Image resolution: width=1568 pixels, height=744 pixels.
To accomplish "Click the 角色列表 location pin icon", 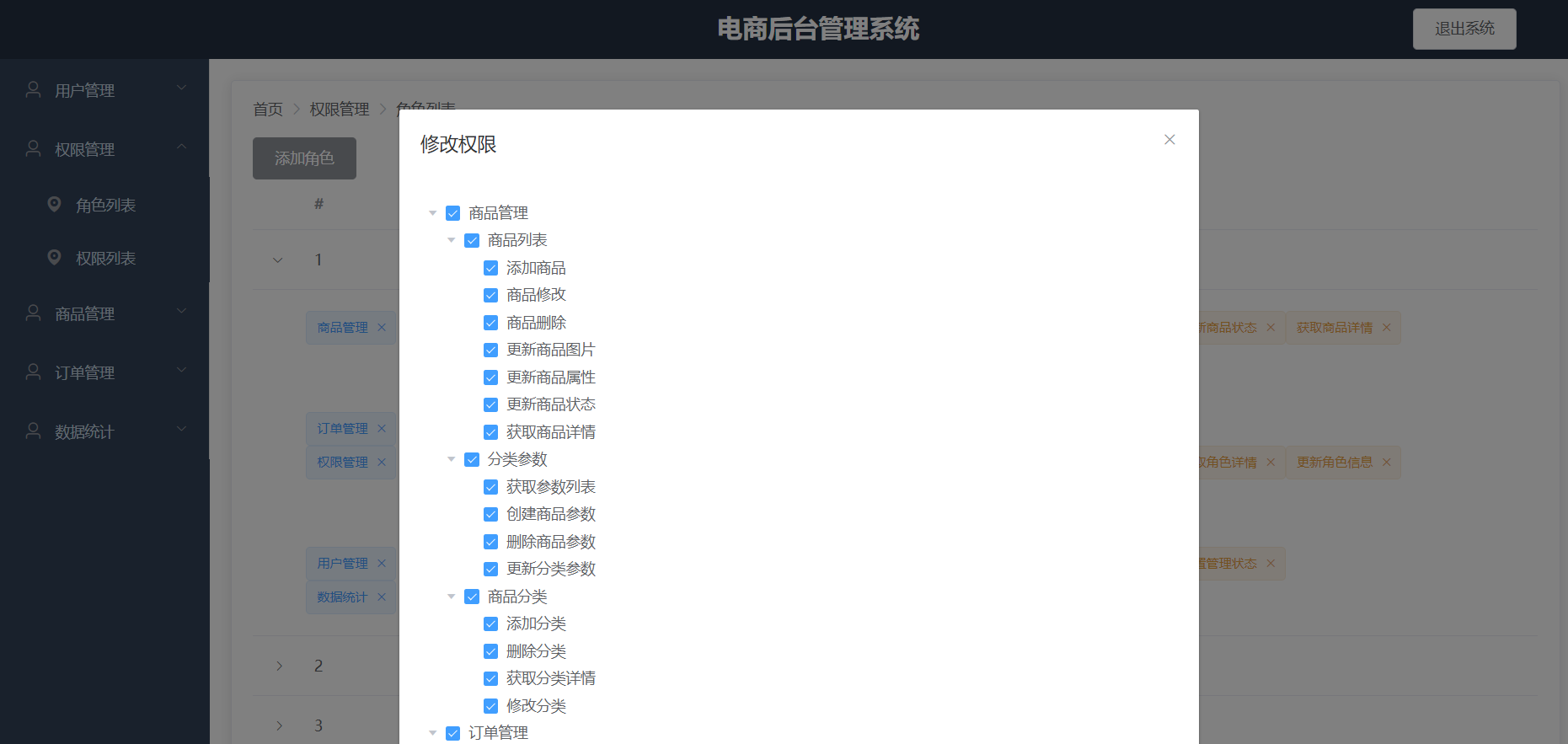I will tap(55, 204).
